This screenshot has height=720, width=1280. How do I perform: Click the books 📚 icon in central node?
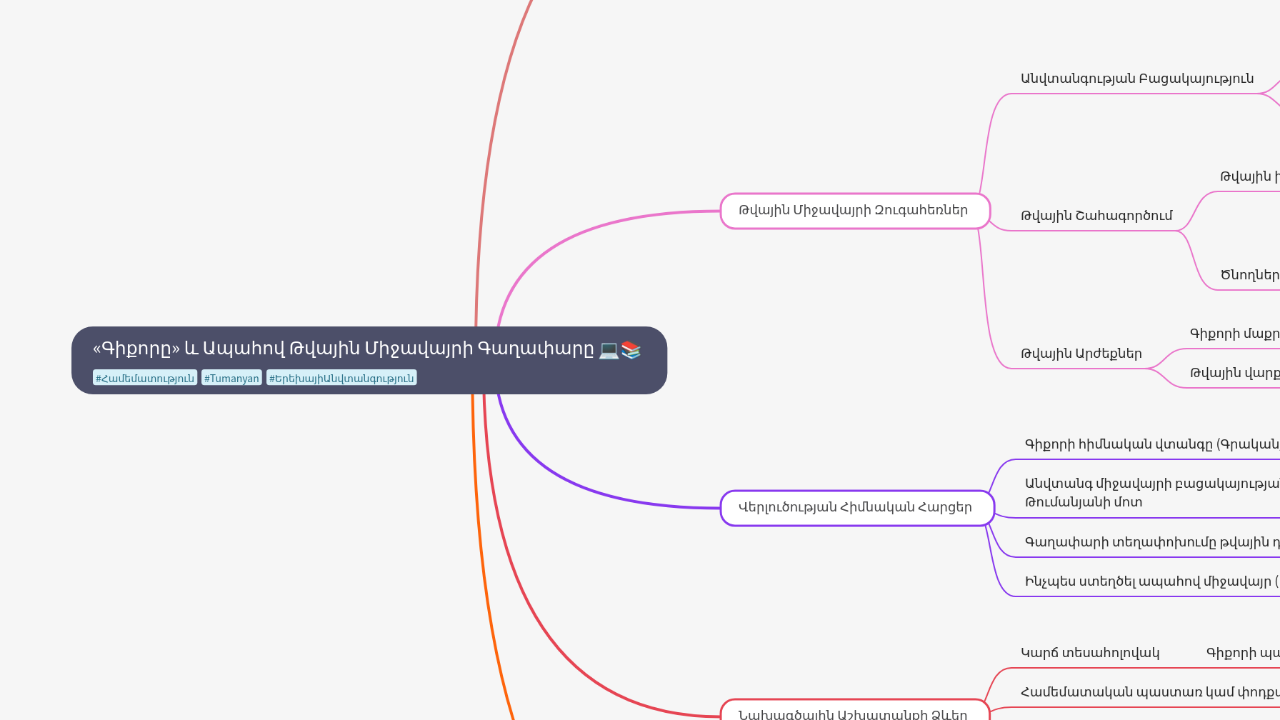coord(631,350)
